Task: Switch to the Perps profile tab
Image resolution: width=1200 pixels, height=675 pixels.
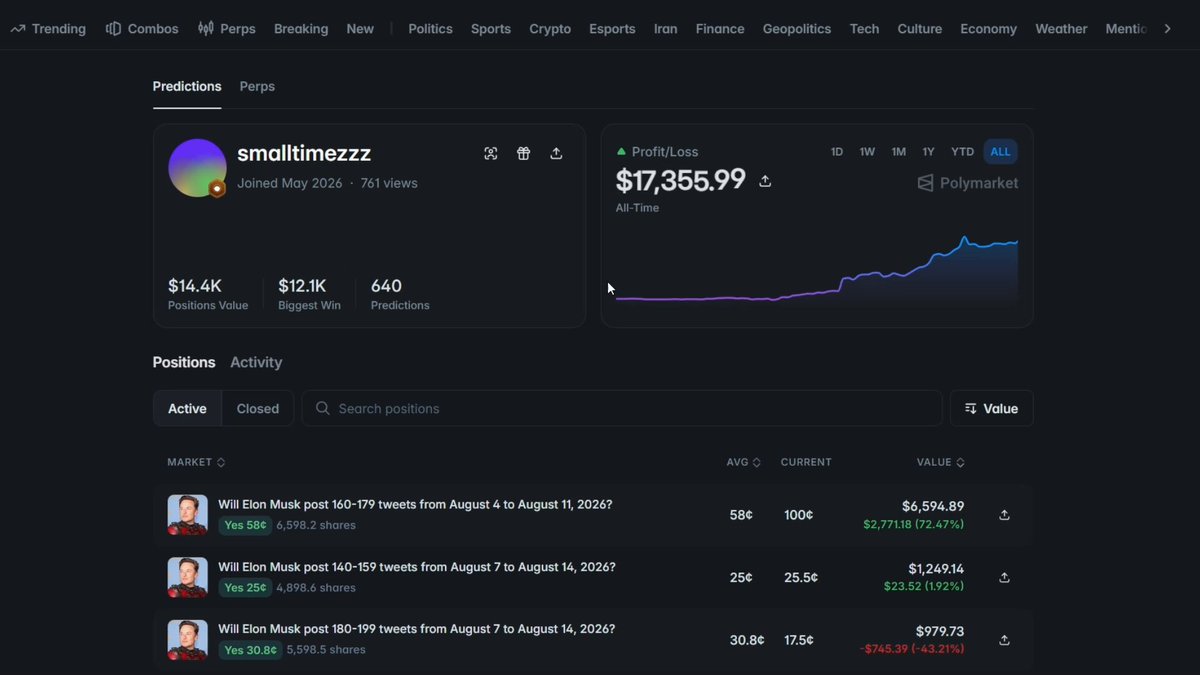Action: point(257,86)
